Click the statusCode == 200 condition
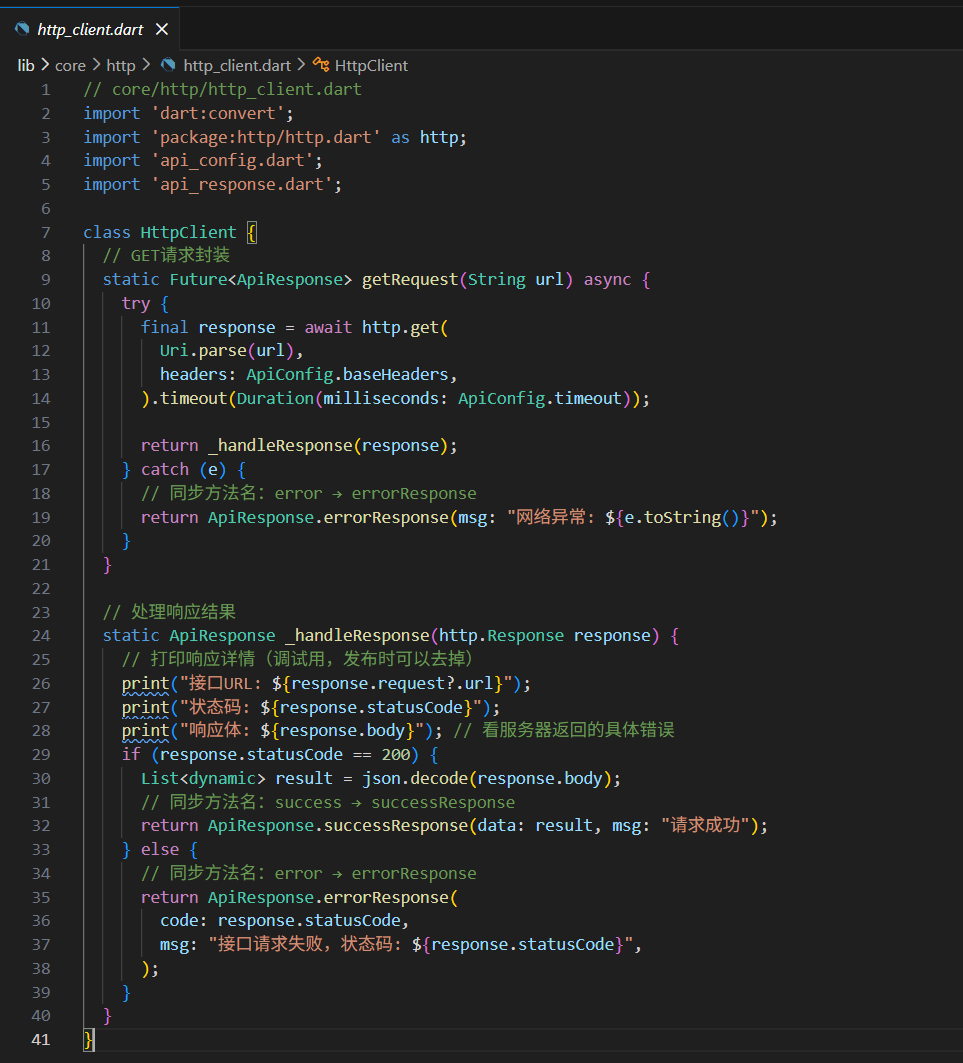 pos(285,755)
